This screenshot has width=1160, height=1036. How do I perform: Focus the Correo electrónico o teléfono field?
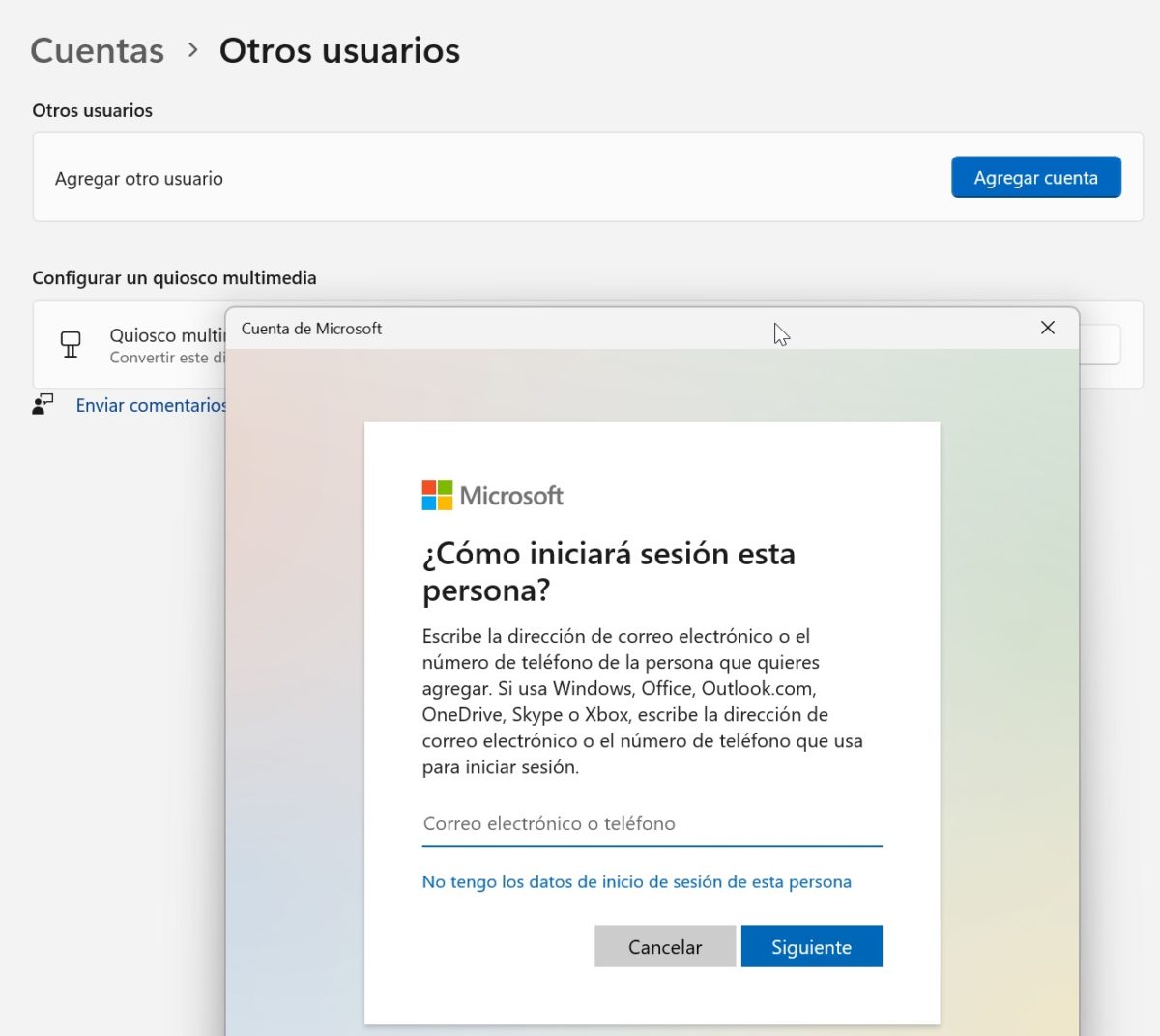pos(652,824)
